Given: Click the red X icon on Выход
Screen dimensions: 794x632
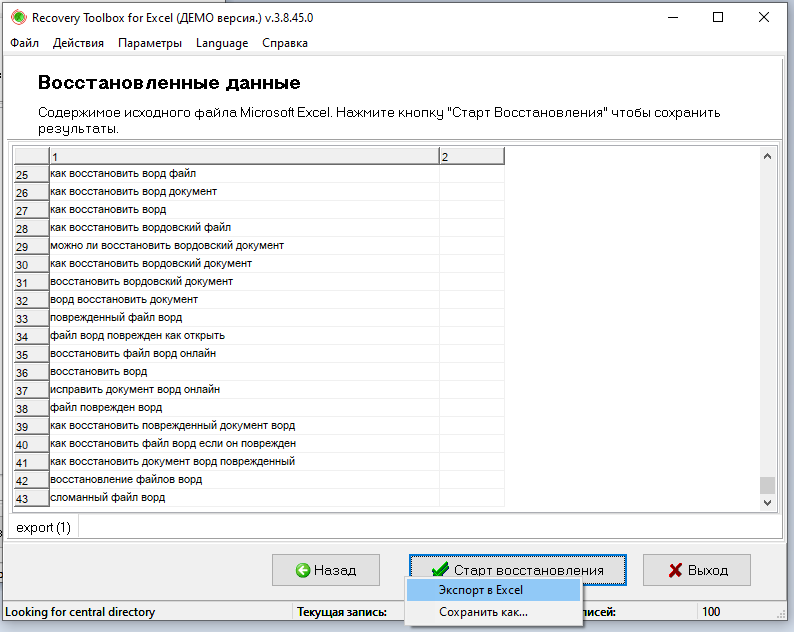Looking at the screenshot, I should [675, 570].
